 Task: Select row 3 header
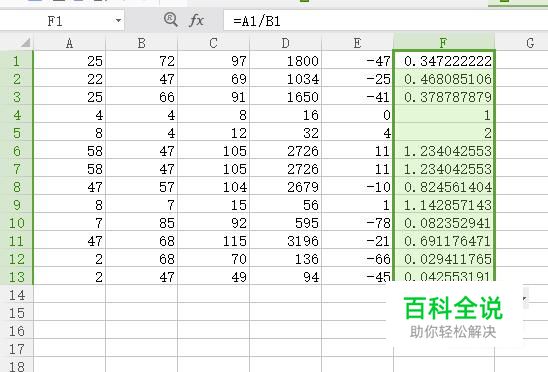tap(16, 97)
